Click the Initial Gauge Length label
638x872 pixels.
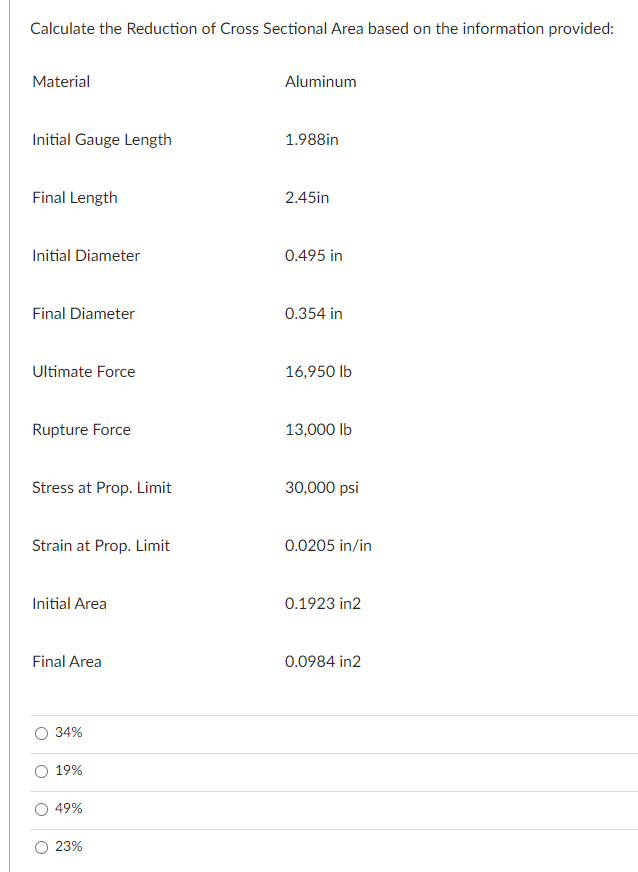[x=101, y=139]
